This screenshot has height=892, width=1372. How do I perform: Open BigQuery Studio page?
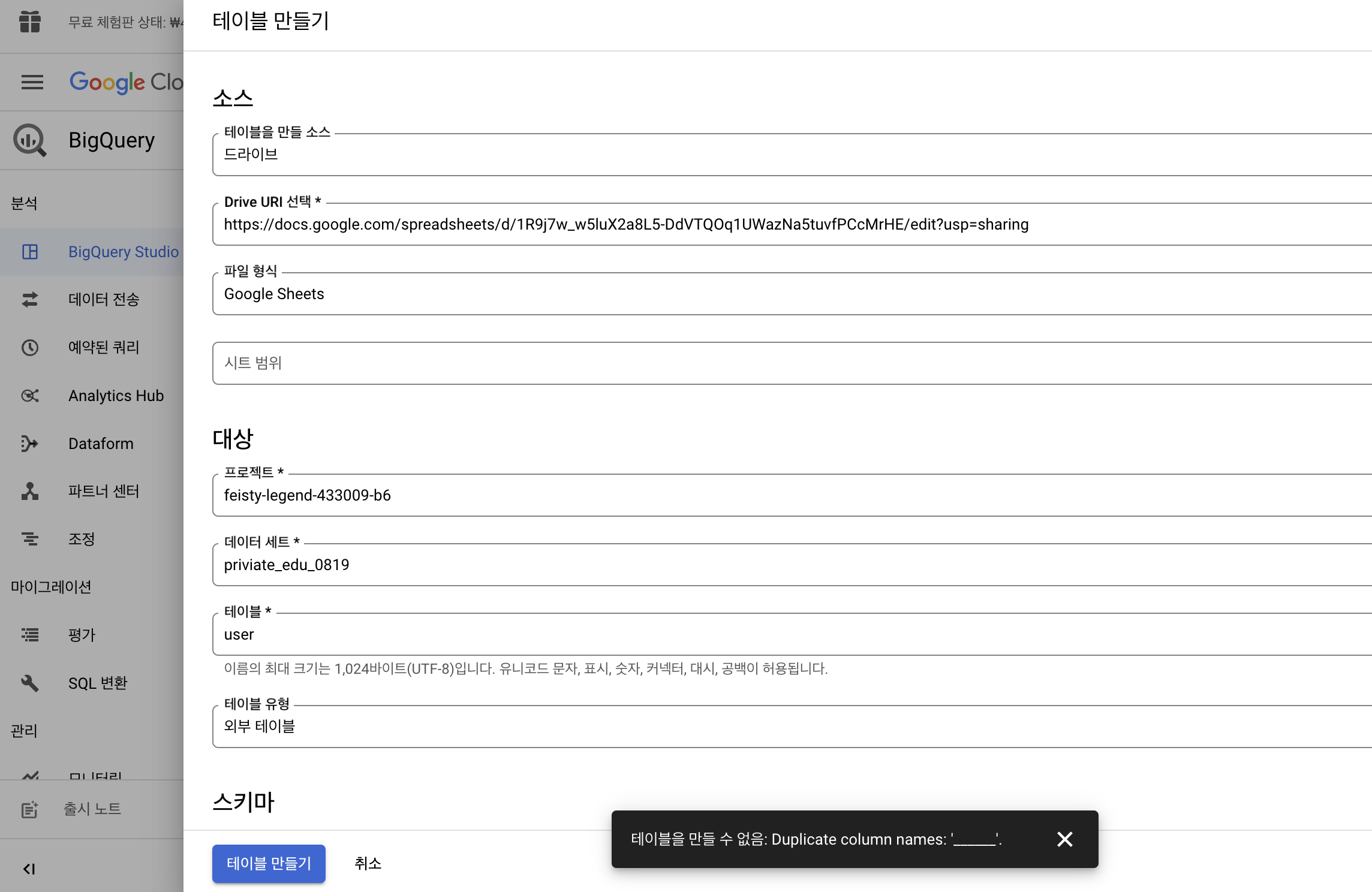[x=92, y=252]
